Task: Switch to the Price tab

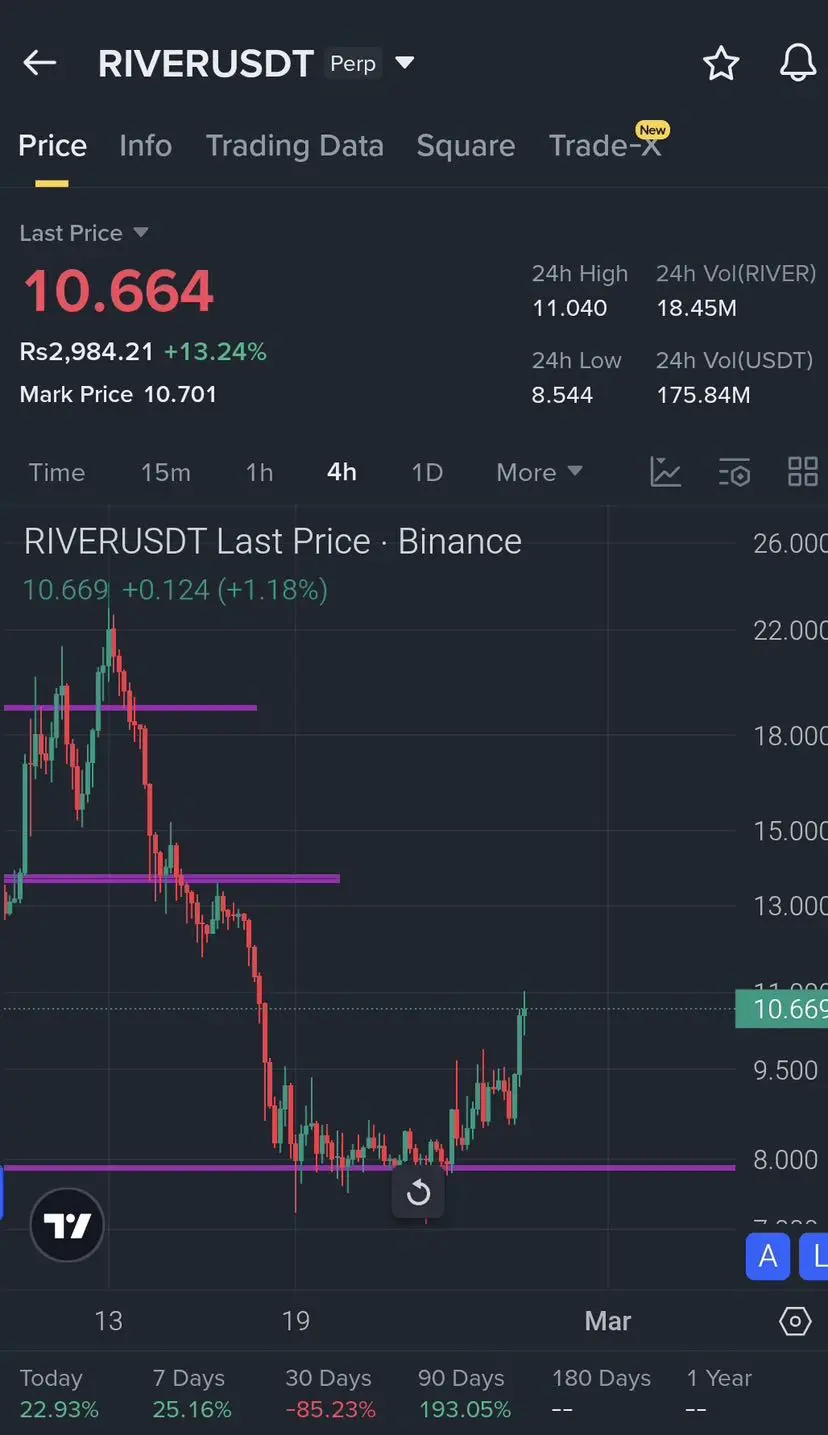Action: point(52,146)
